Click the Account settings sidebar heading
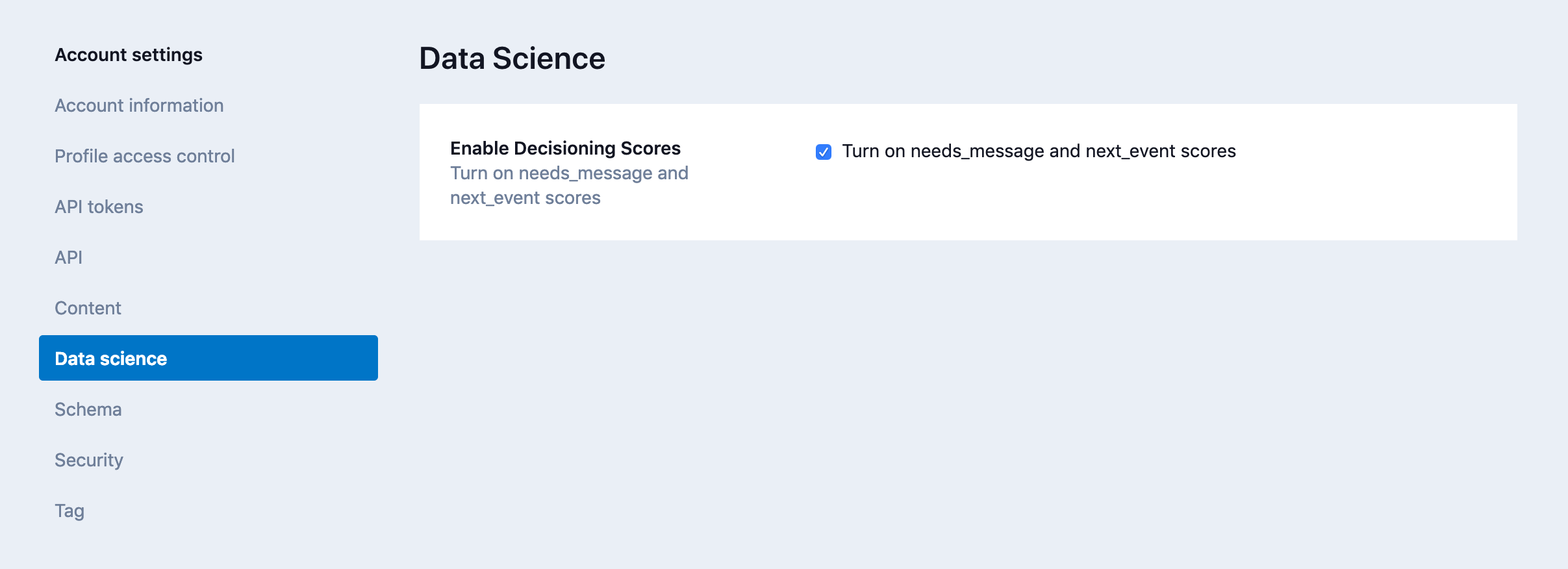This screenshot has height=569, width=1568. click(x=129, y=55)
